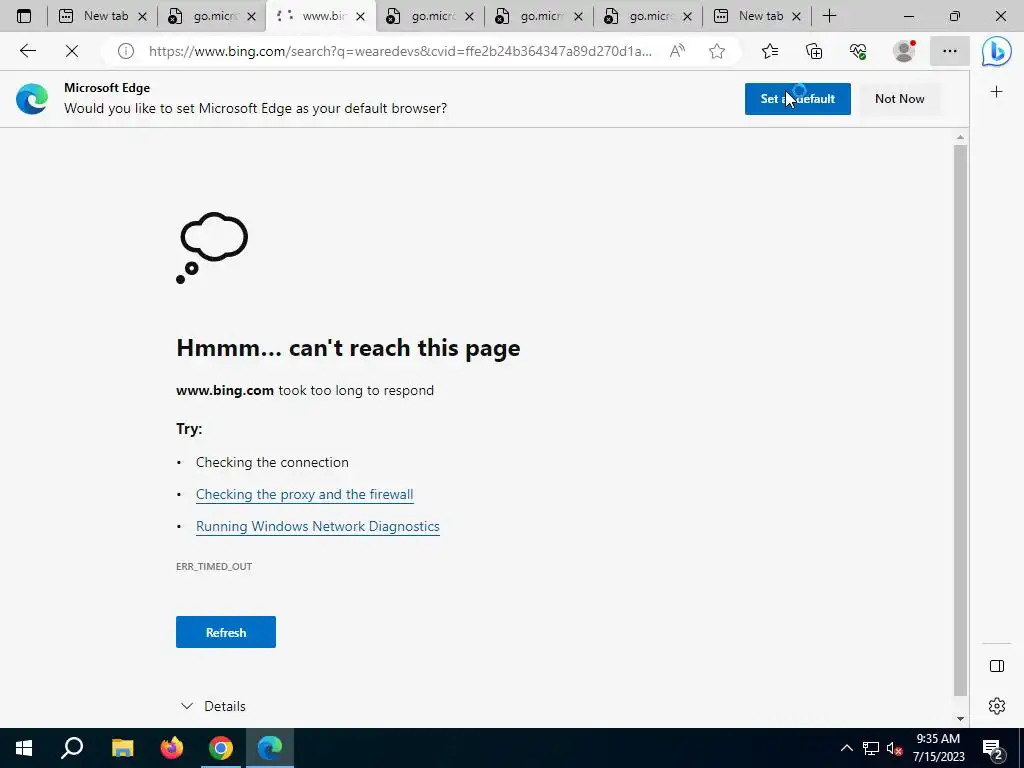Toggle the sidebar panel icon
Screen dimensions: 1024x768
(x=997, y=666)
